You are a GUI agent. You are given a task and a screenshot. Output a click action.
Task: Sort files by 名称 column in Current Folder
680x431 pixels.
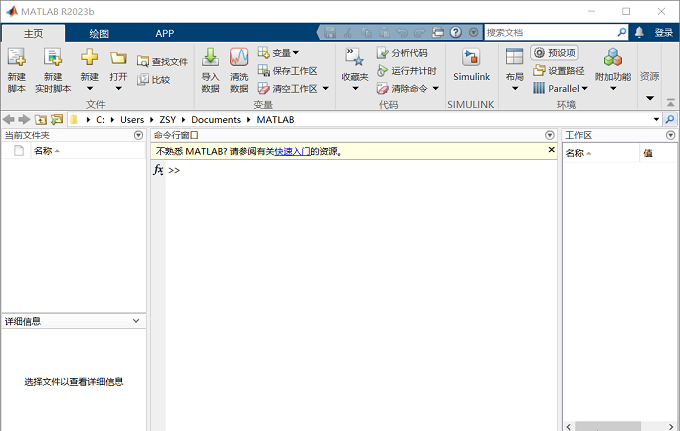88,151
